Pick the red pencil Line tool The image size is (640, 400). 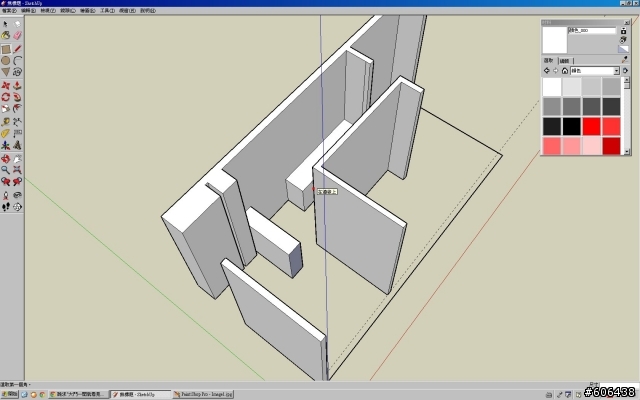pyautogui.click(x=17, y=49)
